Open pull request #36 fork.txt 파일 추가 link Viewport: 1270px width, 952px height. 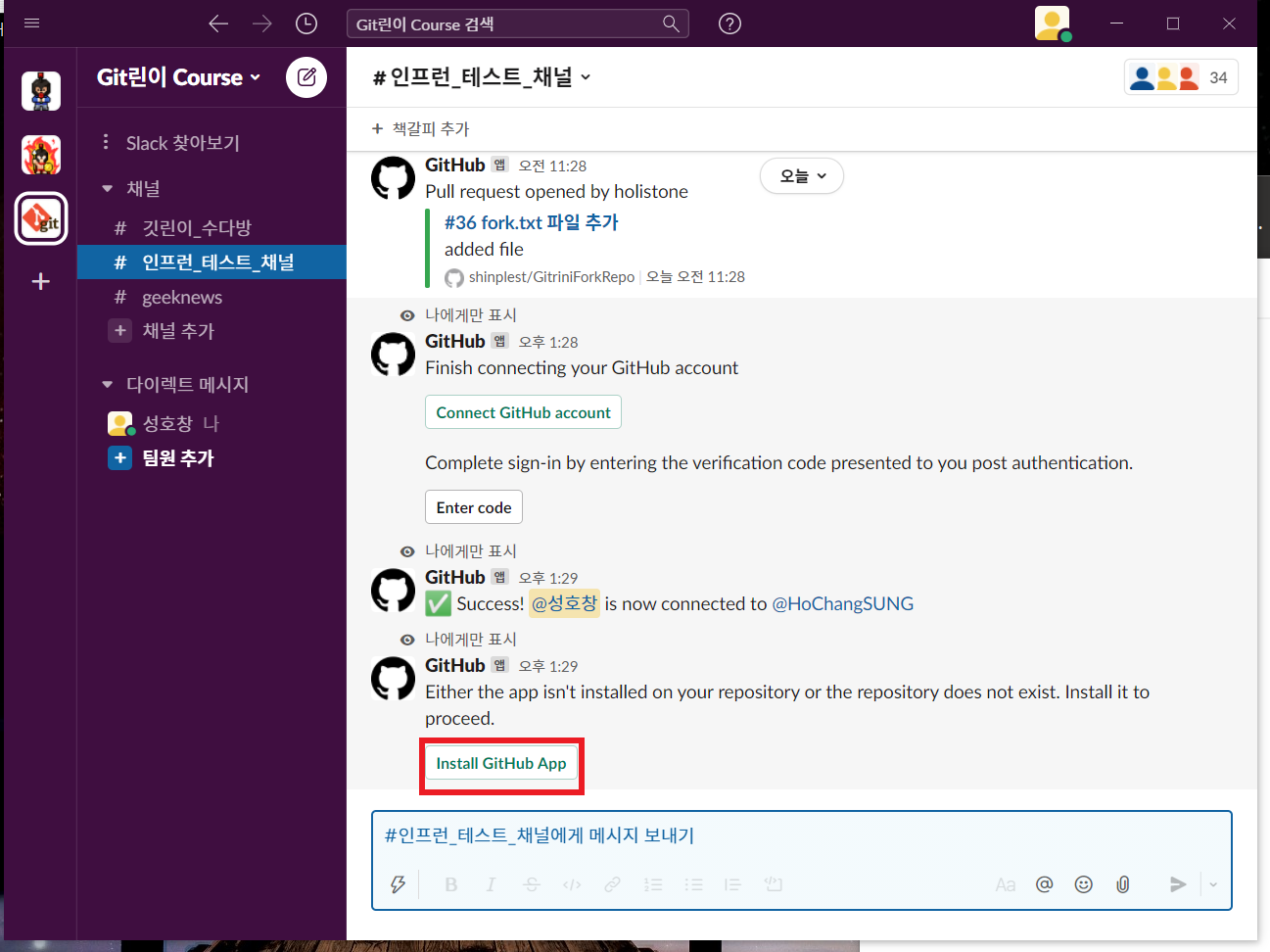532,222
